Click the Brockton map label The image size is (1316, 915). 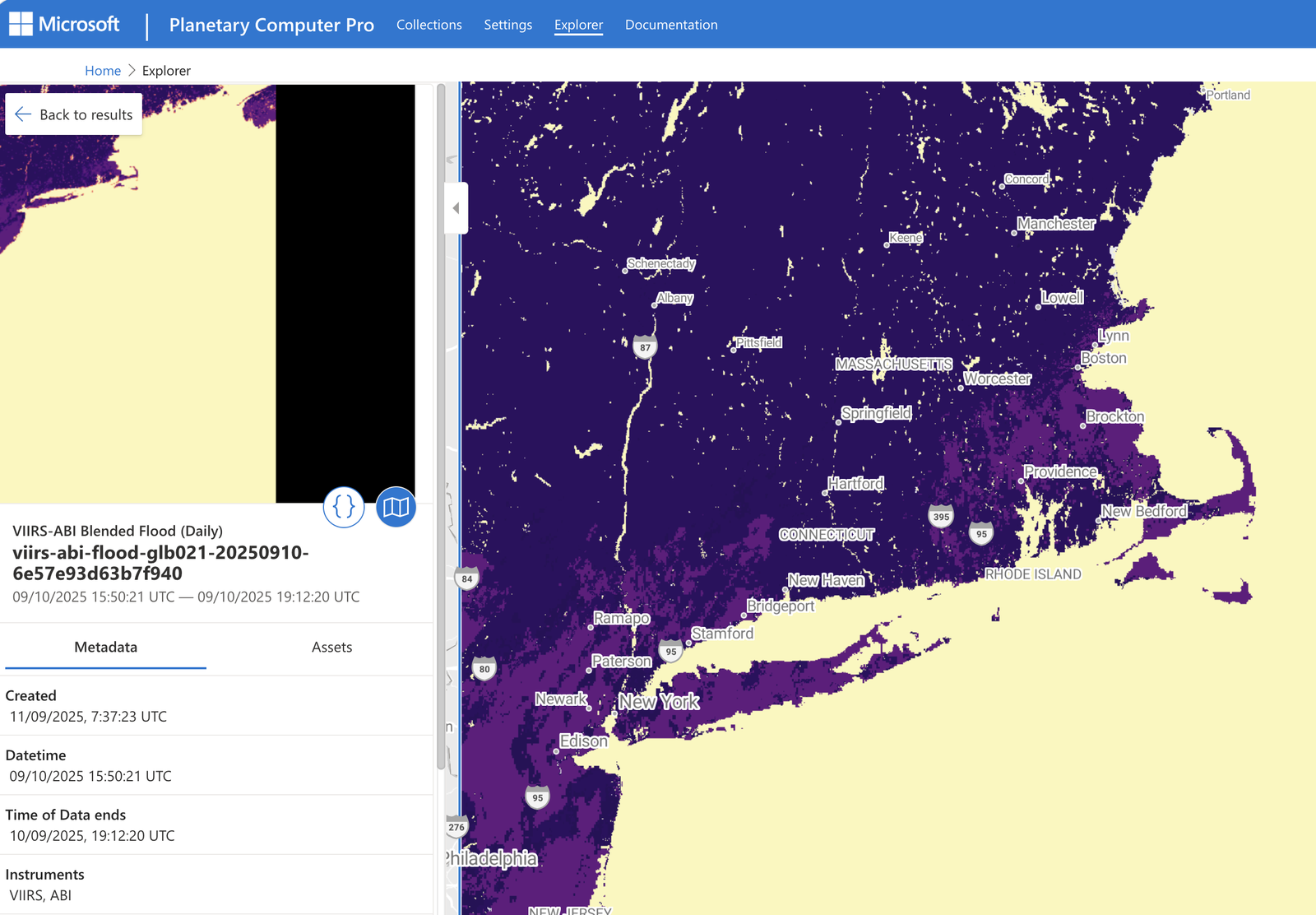tap(1115, 416)
